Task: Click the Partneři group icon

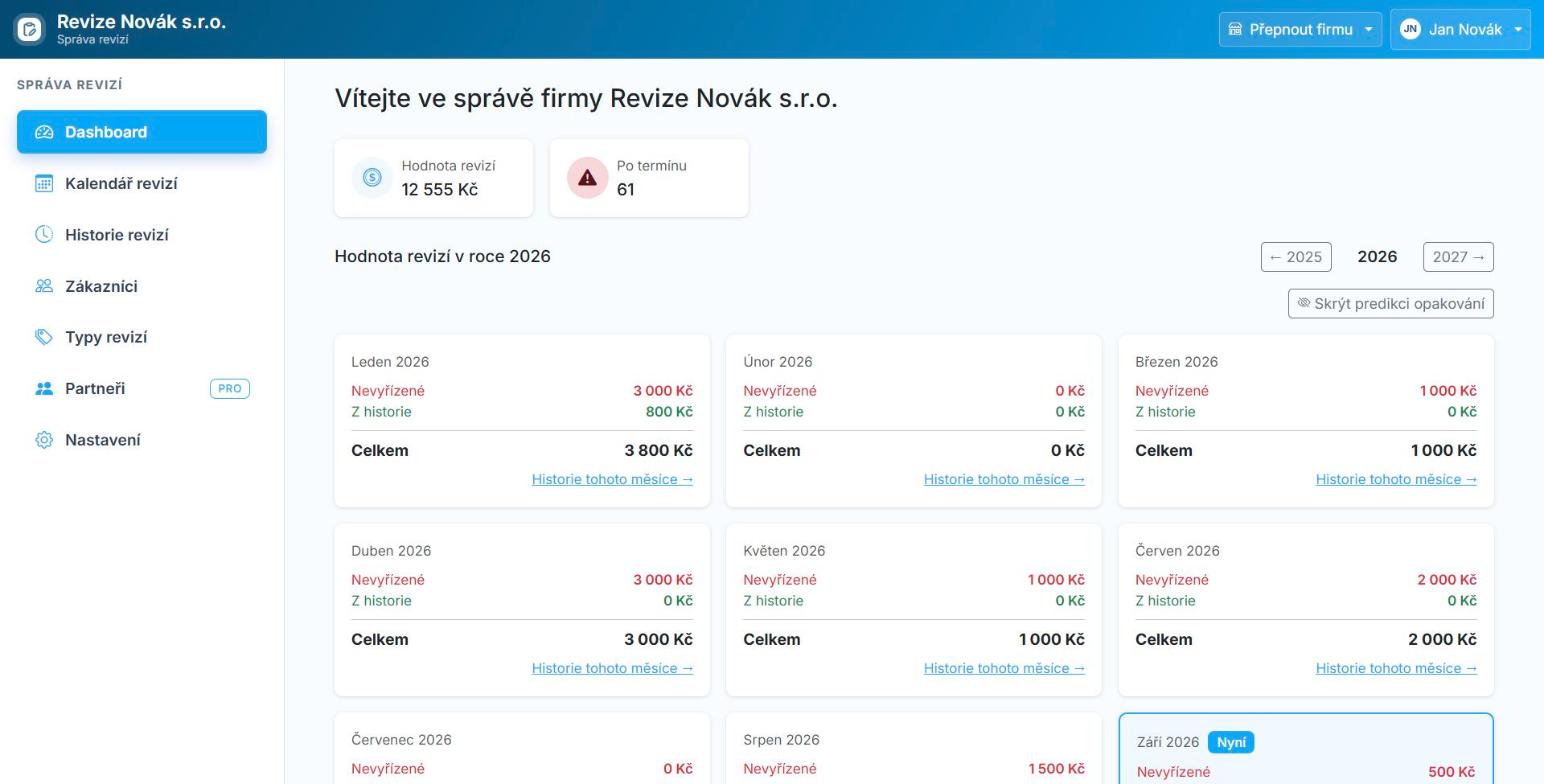Action: click(44, 388)
